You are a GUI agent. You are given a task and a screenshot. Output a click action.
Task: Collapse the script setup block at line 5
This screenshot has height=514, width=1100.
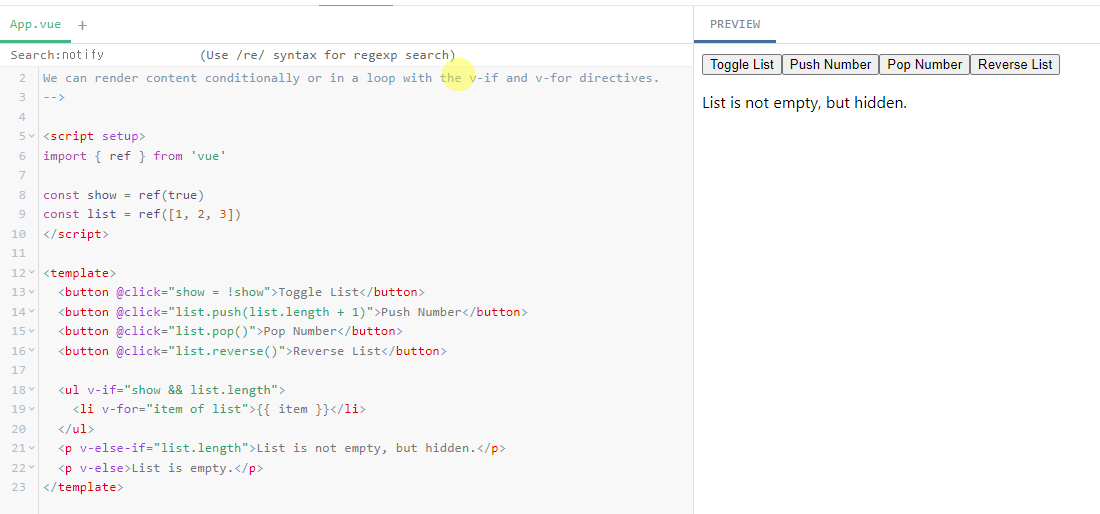(x=32, y=136)
